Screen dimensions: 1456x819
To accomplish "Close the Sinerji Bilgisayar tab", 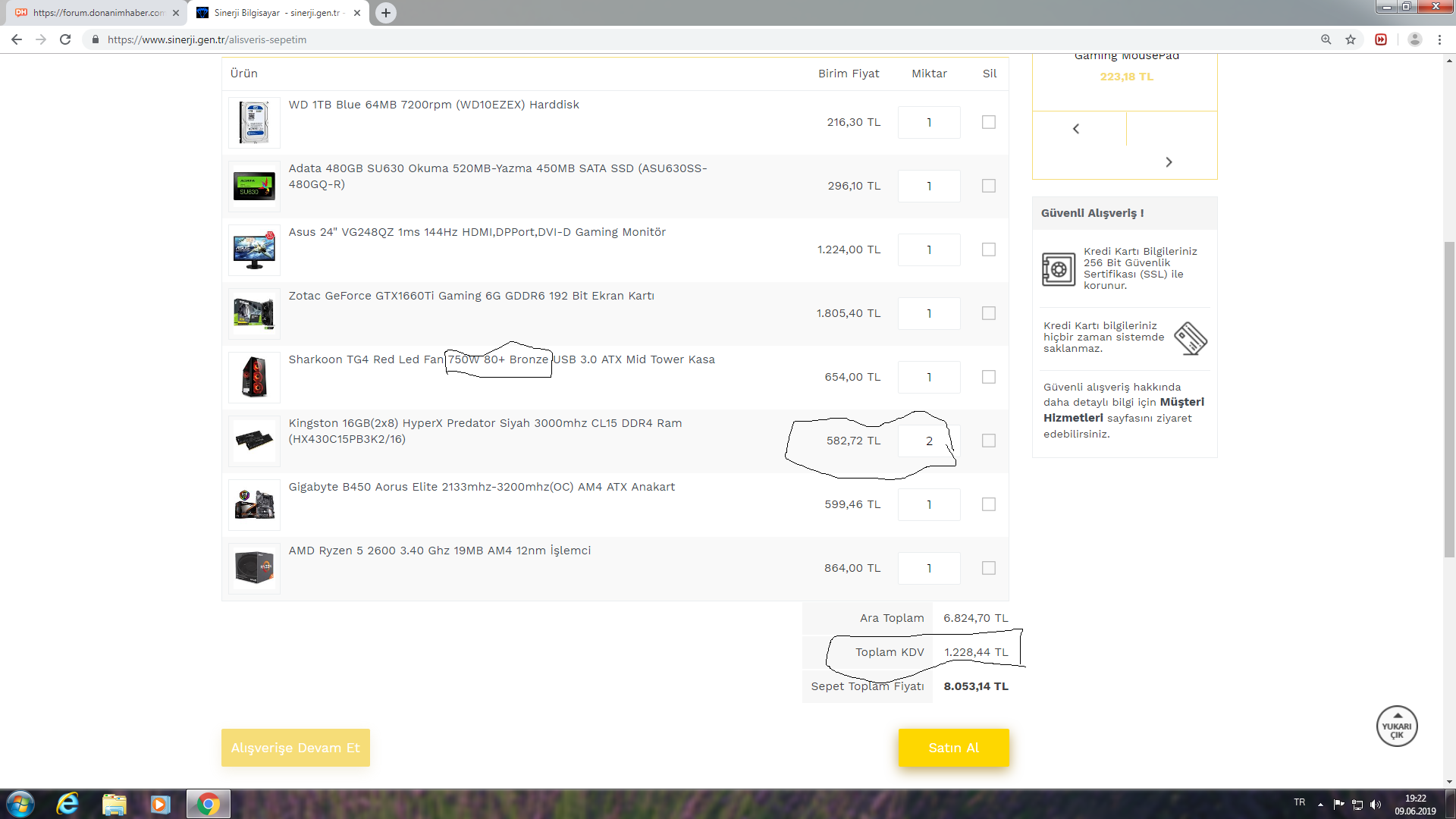I will [x=357, y=13].
